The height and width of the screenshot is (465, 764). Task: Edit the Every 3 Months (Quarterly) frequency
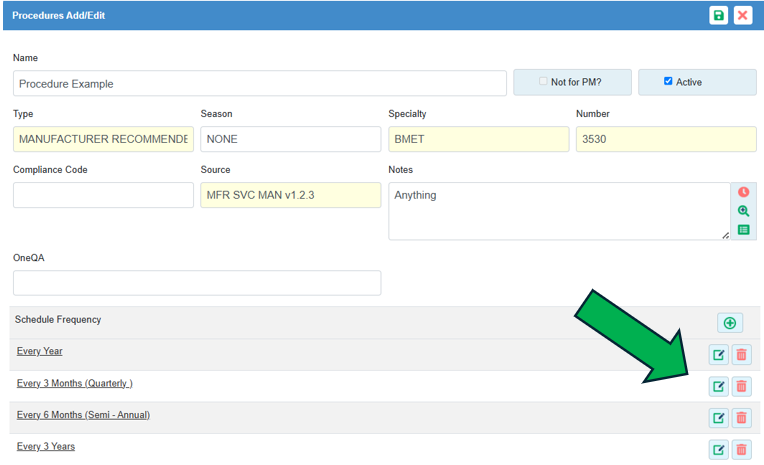tap(718, 386)
